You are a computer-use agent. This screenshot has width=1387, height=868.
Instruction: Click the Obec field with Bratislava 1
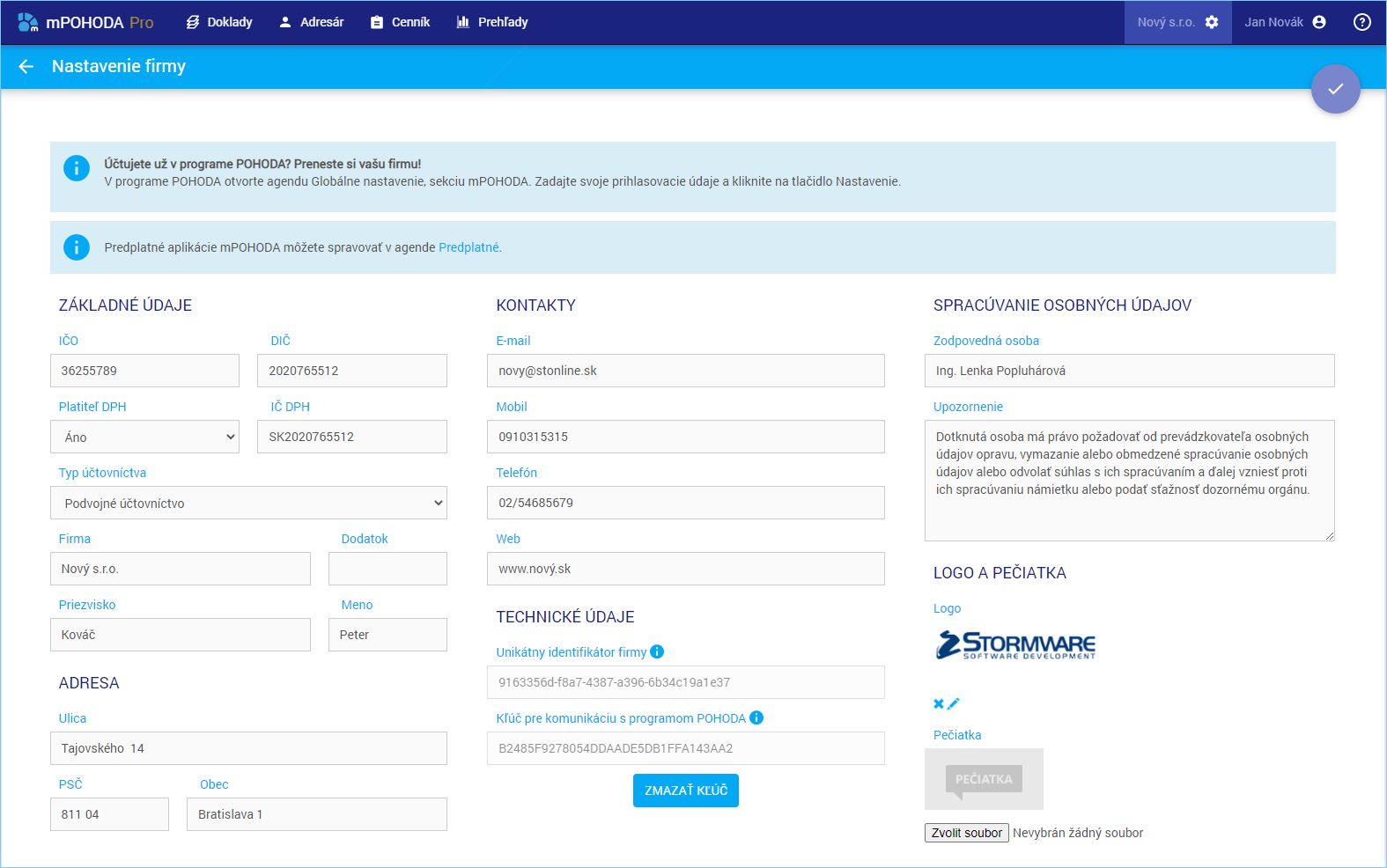coord(317,814)
